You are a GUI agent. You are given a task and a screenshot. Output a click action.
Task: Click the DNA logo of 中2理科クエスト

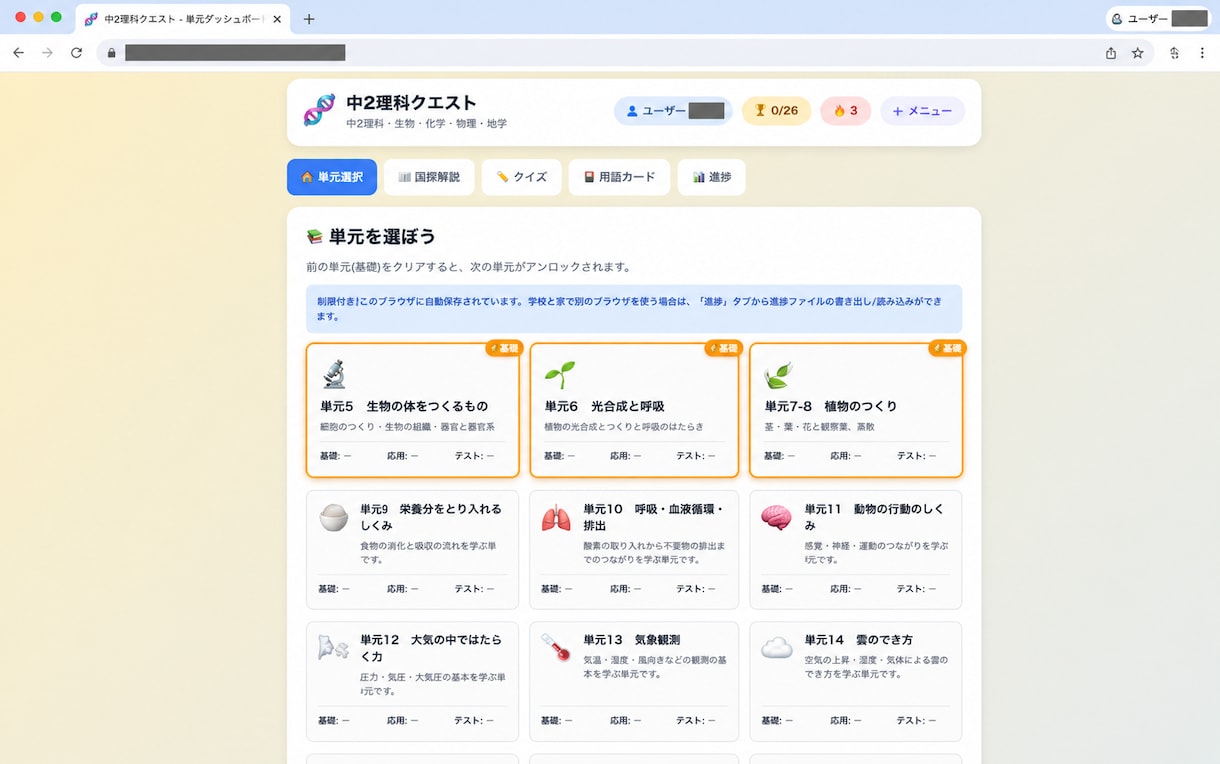click(x=320, y=110)
